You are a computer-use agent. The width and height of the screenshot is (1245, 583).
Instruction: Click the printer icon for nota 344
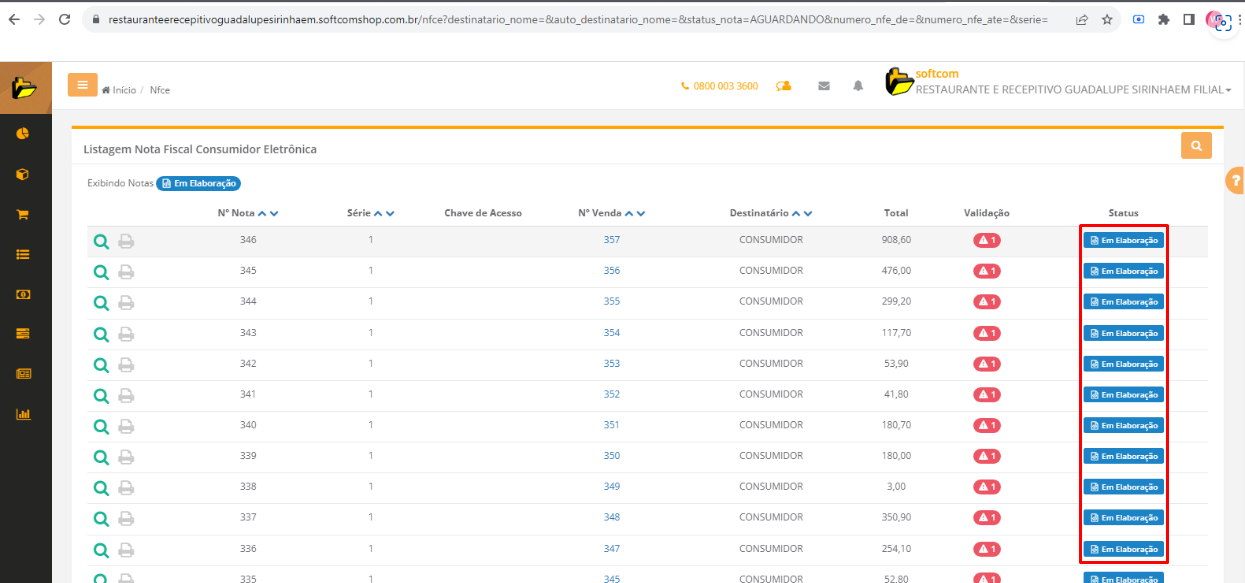[126, 302]
